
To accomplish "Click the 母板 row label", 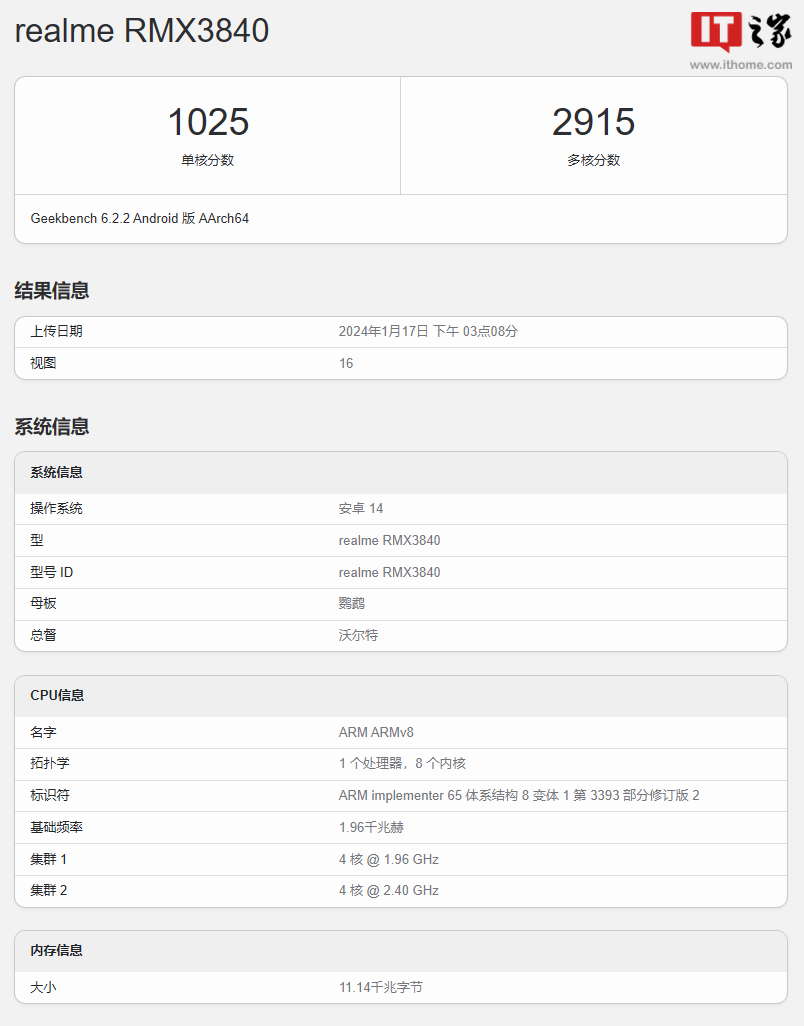I will click(x=43, y=603).
